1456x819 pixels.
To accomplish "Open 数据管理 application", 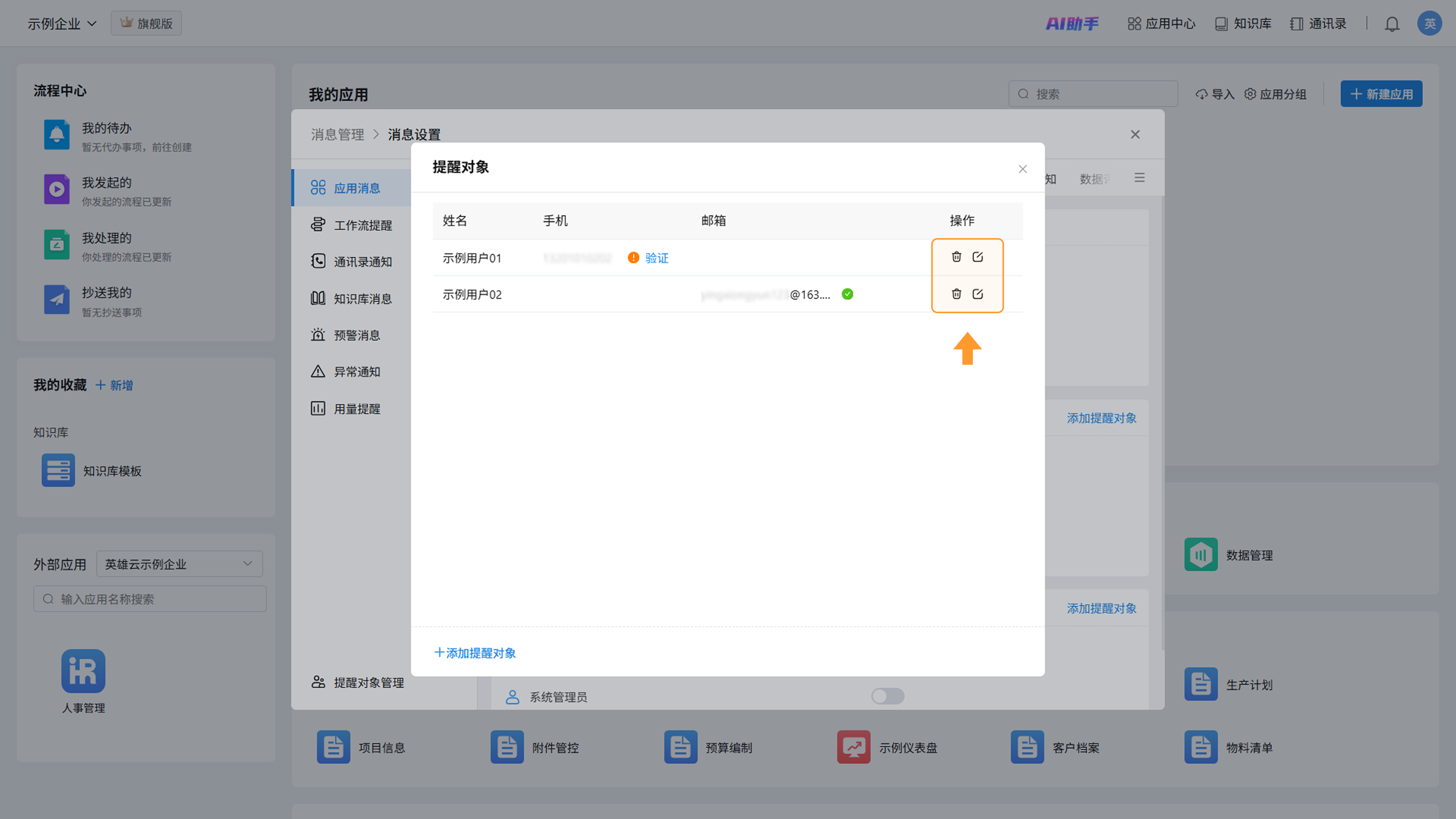I will coord(1201,554).
